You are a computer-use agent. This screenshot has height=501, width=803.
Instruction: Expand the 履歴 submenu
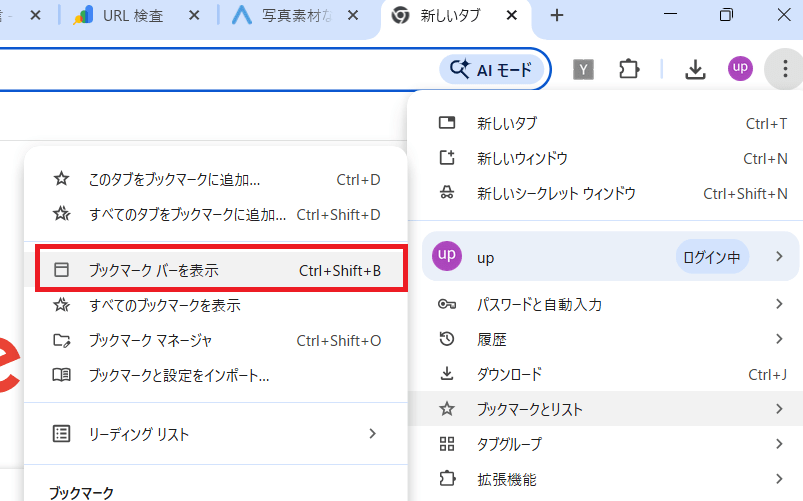605,339
